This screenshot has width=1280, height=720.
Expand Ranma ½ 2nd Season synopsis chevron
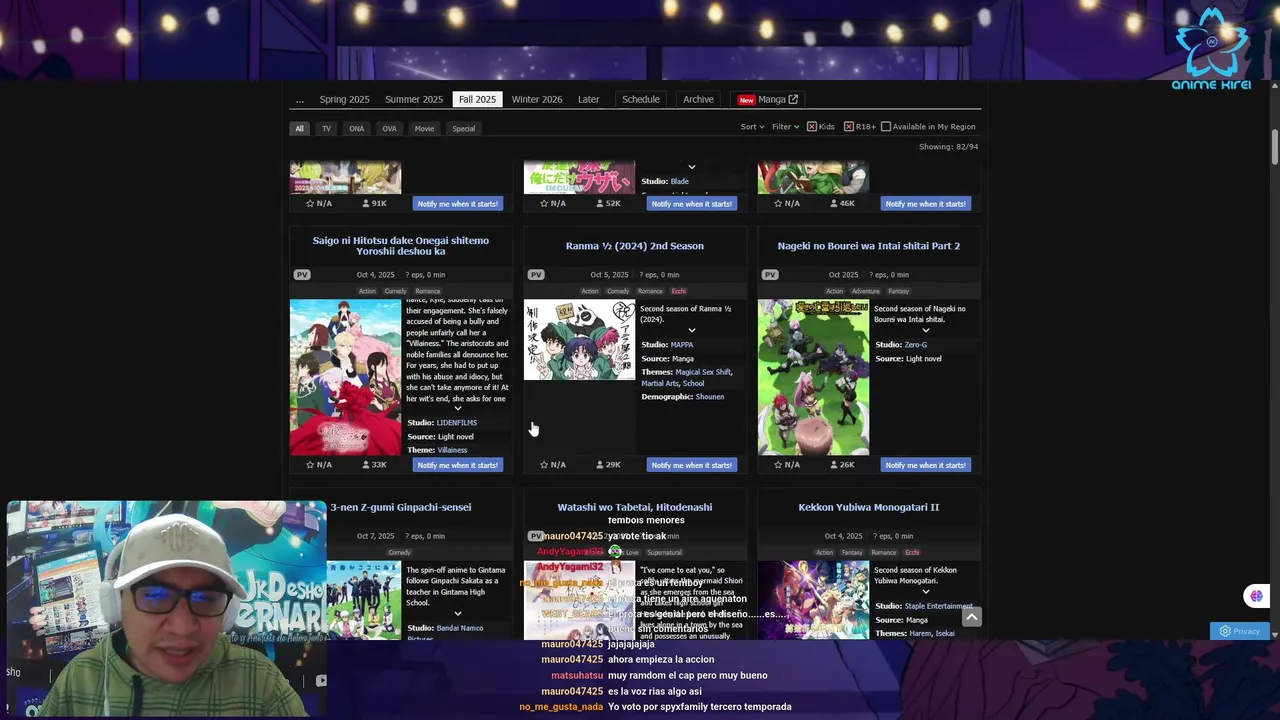click(x=691, y=331)
